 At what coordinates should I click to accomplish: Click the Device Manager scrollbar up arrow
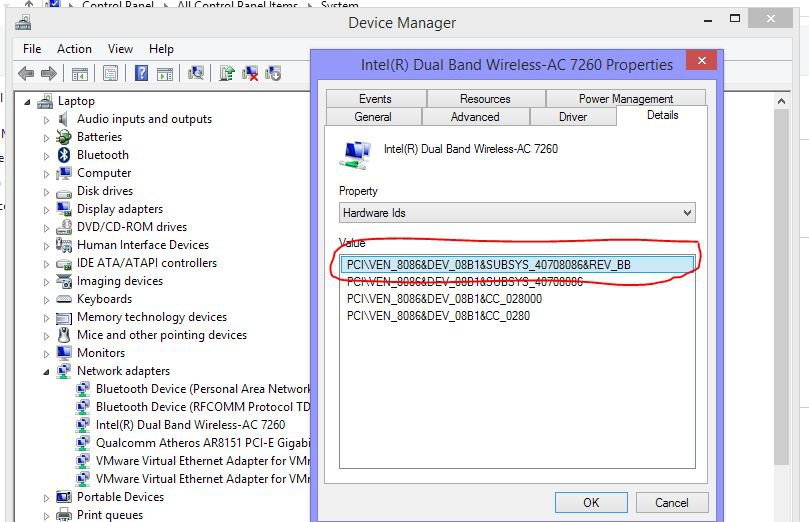tap(781, 101)
